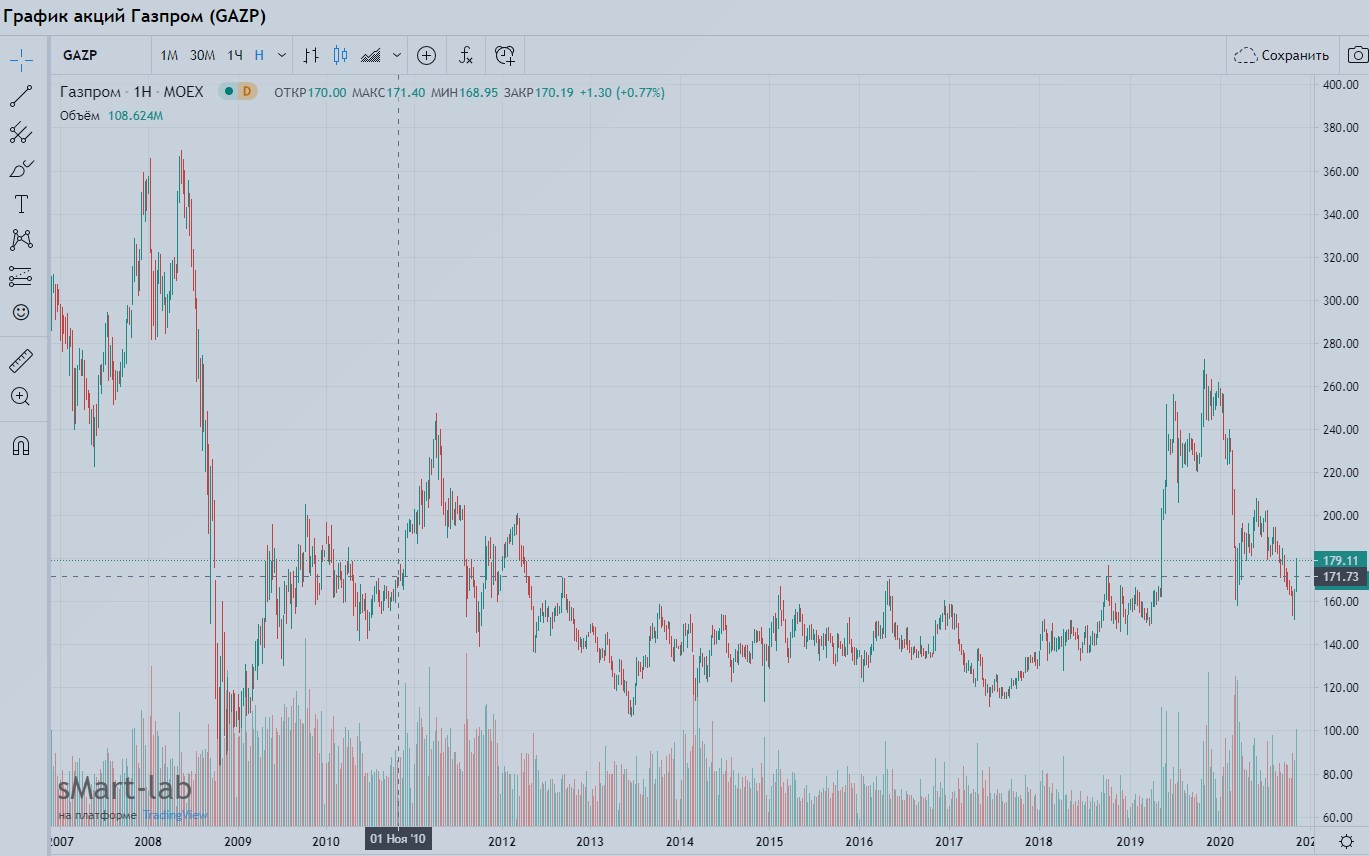
Task: Switch chart style to bars
Action: tap(311, 55)
